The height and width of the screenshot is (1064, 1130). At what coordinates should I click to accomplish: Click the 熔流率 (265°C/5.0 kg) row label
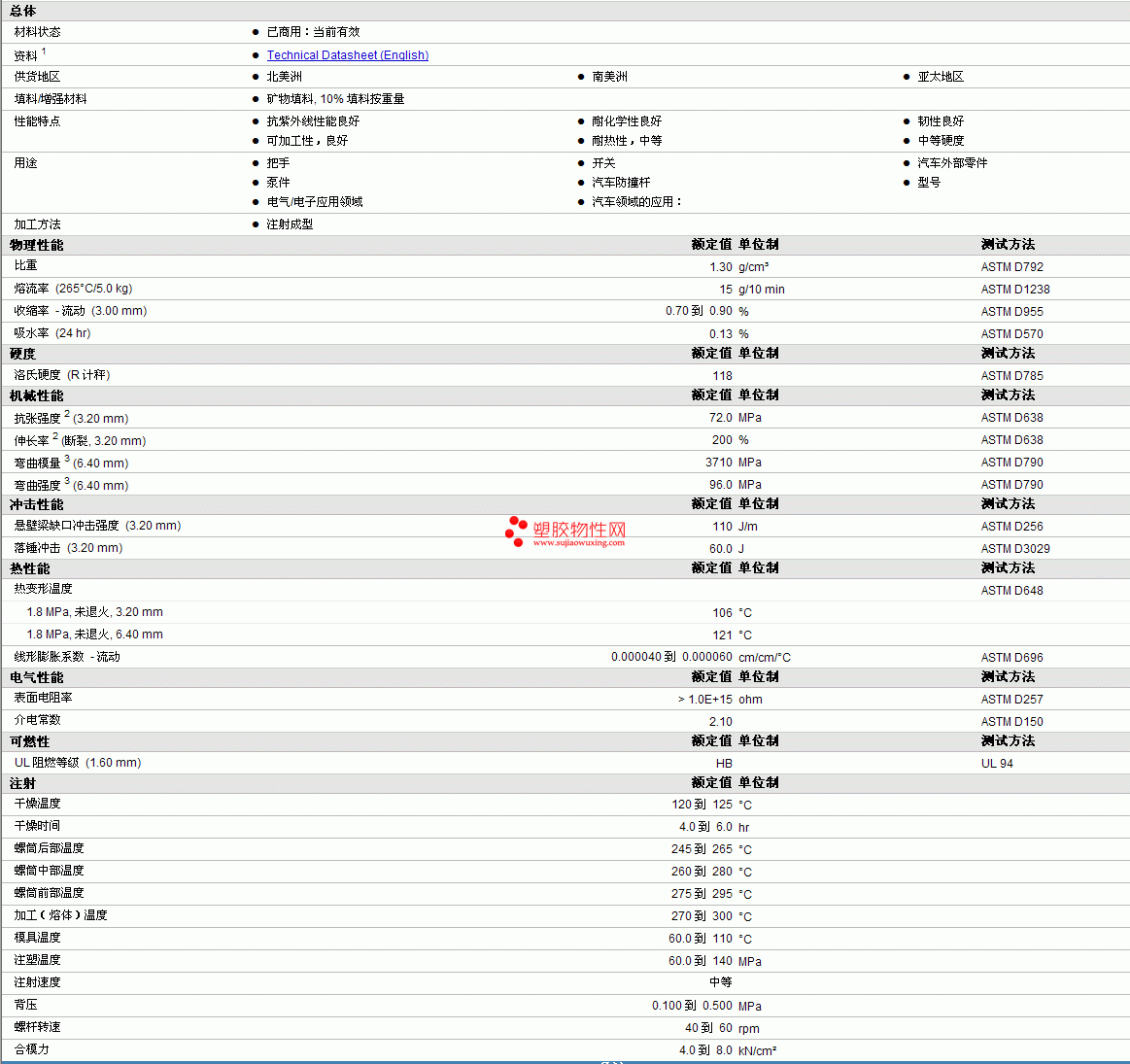tap(74, 289)
